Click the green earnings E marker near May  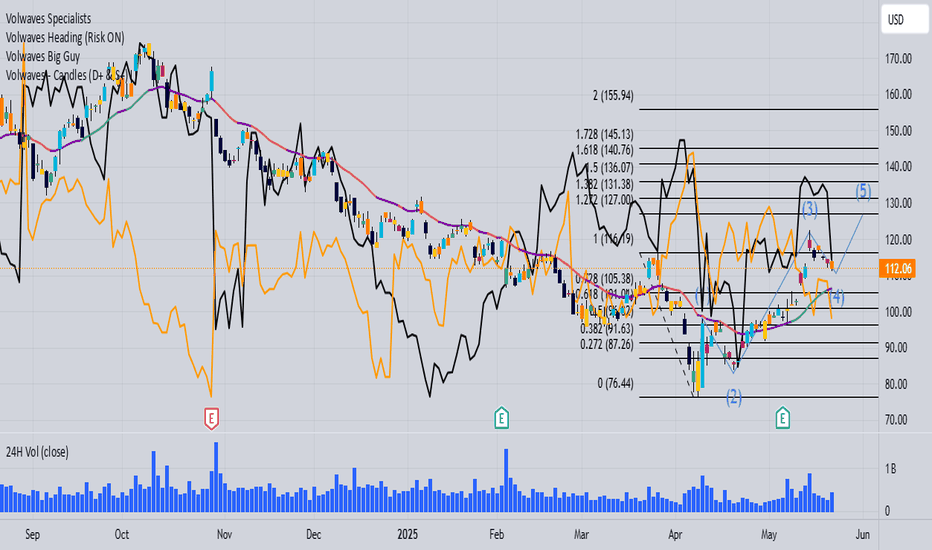[x=782, y=418]
